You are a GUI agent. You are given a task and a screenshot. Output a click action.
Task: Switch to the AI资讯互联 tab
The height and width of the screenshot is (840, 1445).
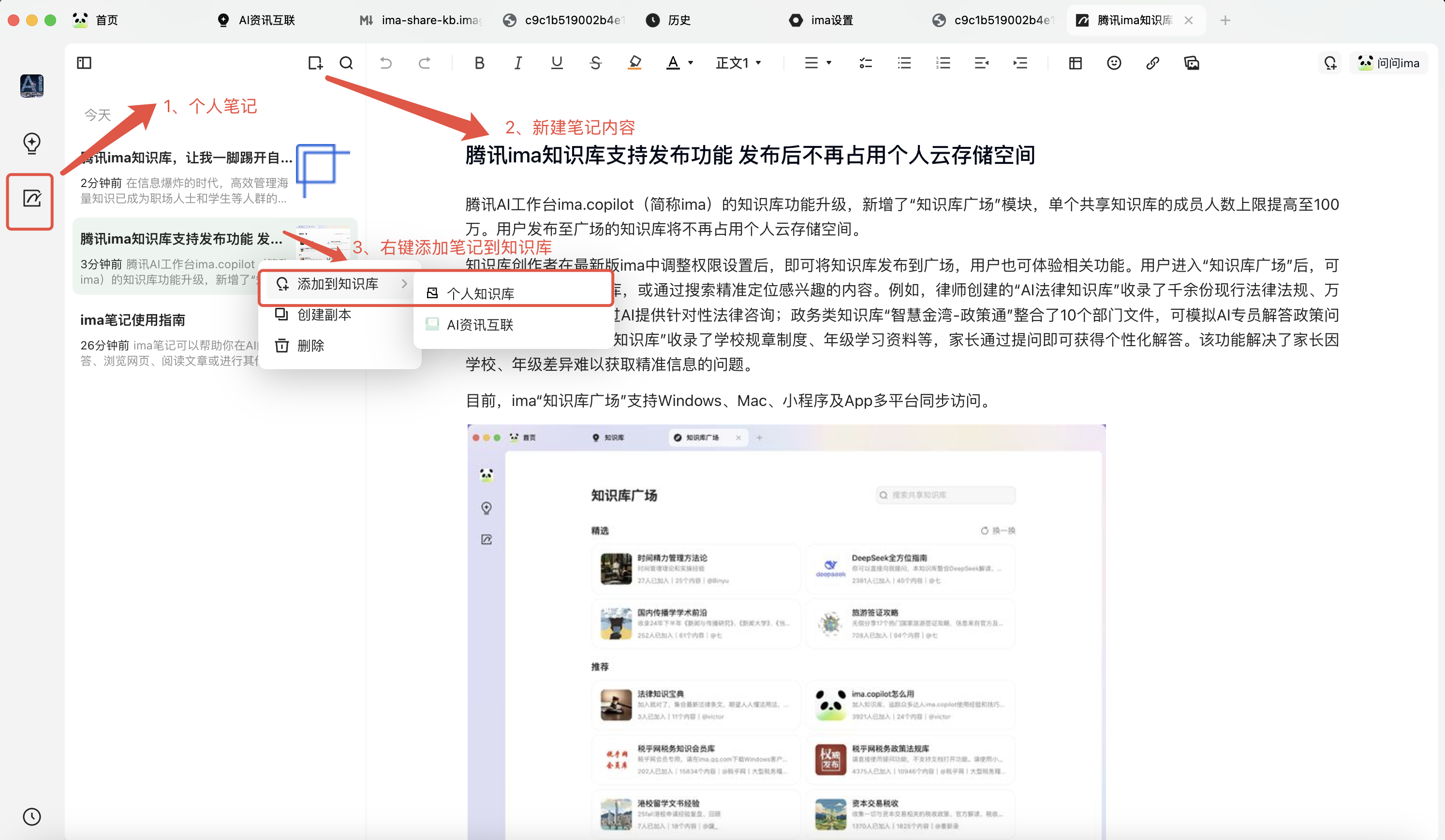(256, 20)
